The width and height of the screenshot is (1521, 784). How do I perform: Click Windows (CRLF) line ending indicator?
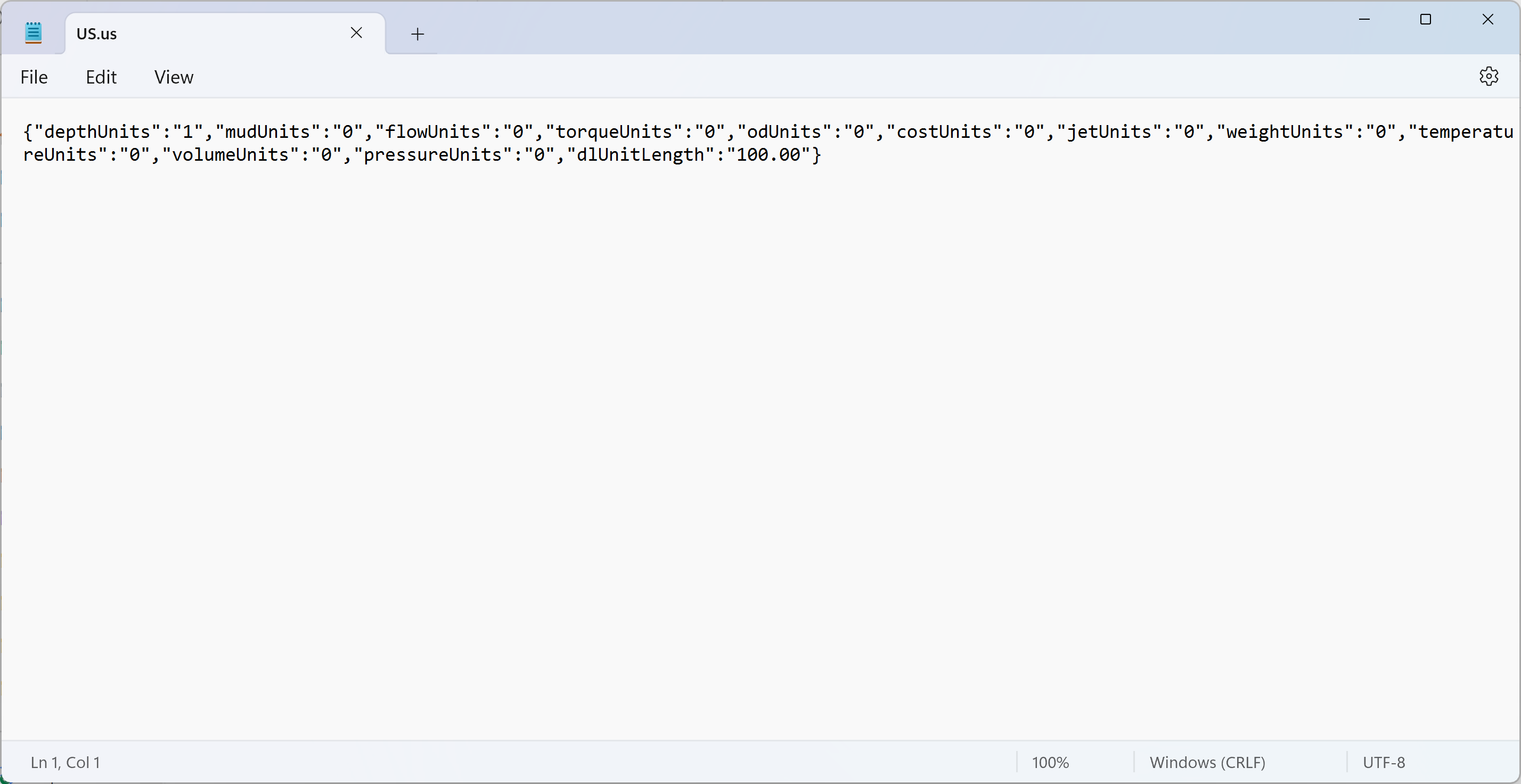point(1207,762)
